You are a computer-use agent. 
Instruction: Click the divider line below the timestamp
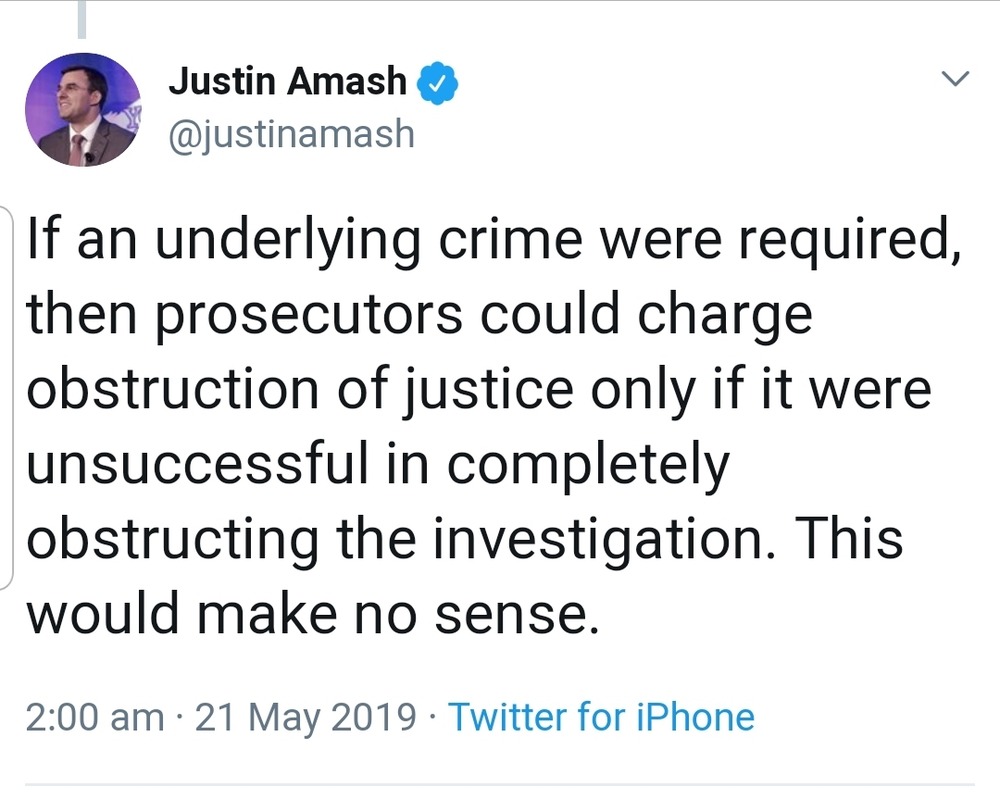click(x=500, y=785)
